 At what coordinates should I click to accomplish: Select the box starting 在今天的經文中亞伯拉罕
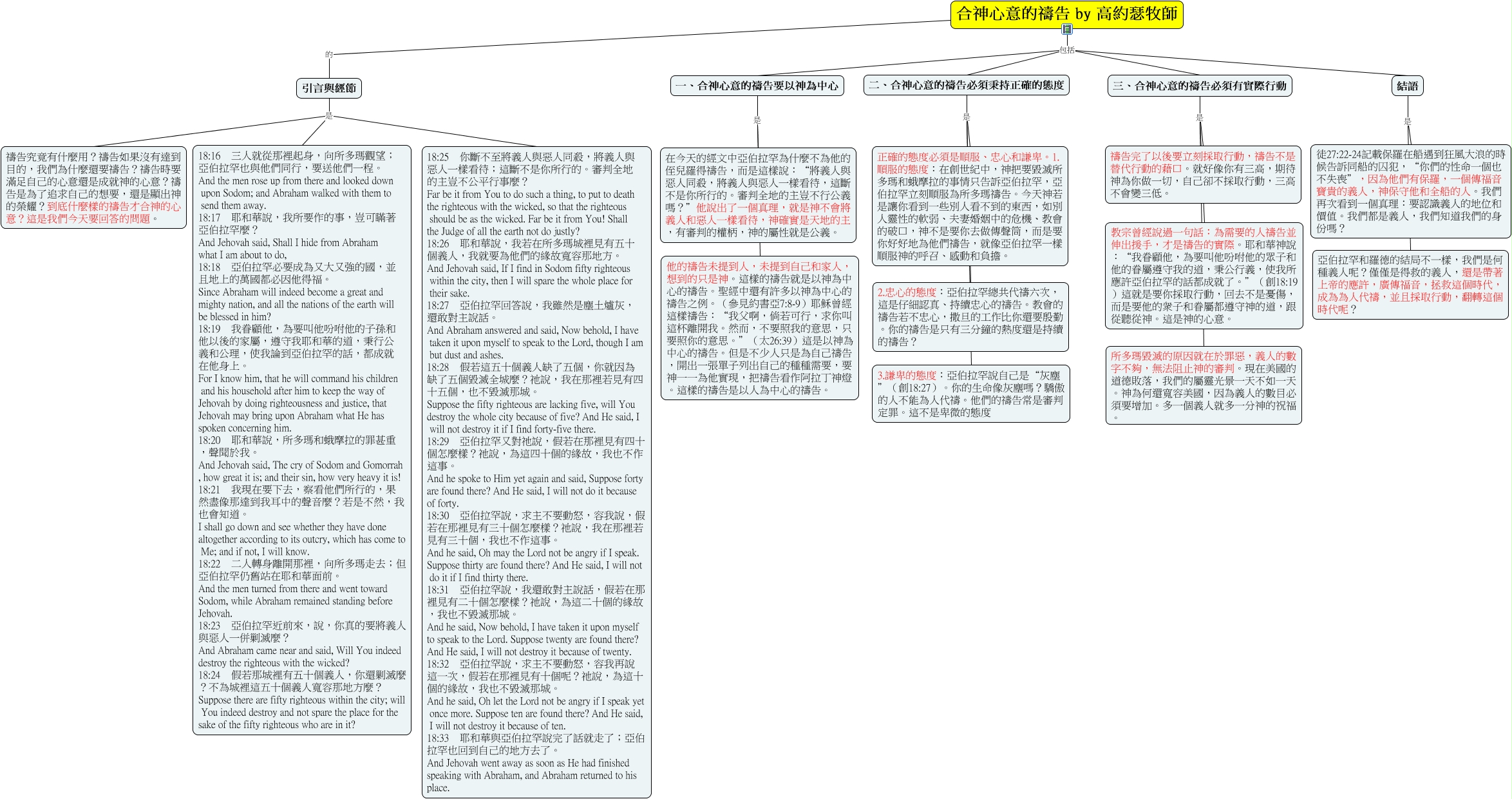pyautogui.click(x=758, y=195)
